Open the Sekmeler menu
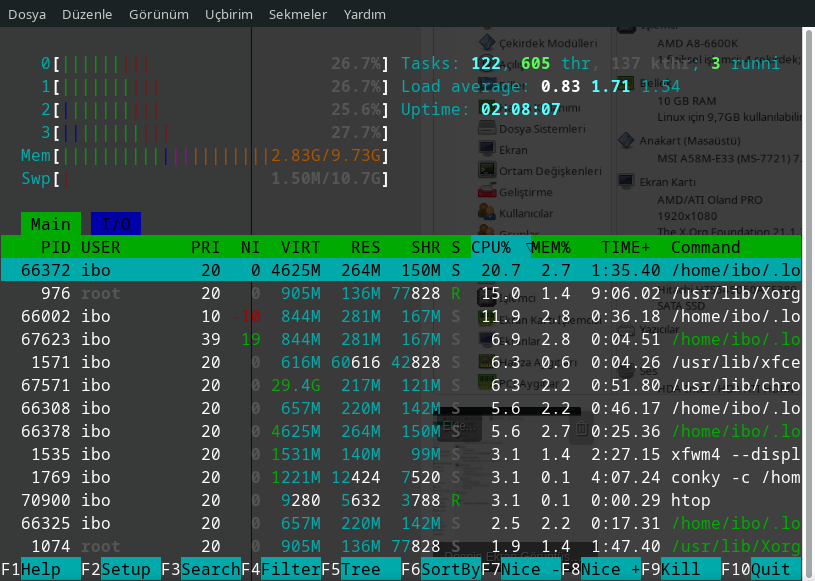This screenshot has width=815, height=581. [x=292, y=15]
